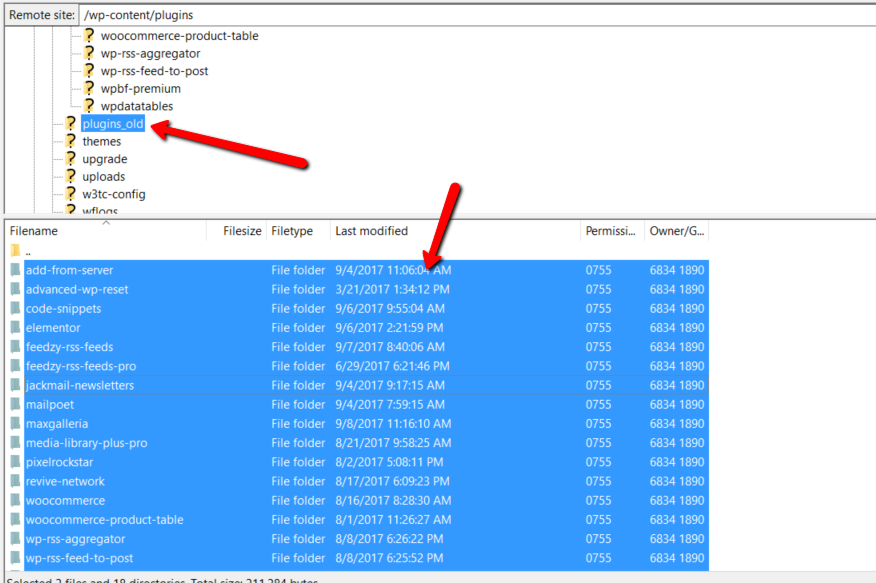Select revive-network folder name
This screenshot has height=583, width=876.
65,481
